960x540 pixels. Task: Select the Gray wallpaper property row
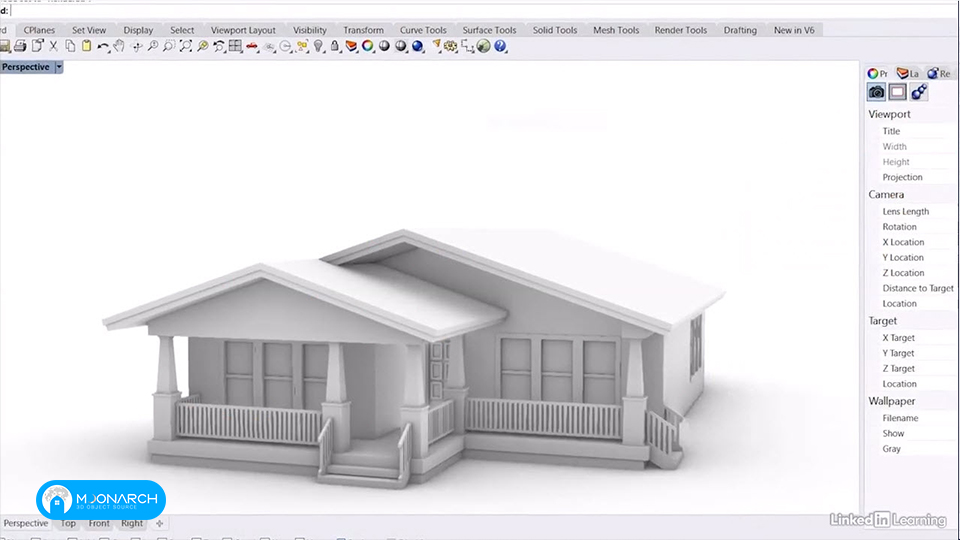coord(911,449)
